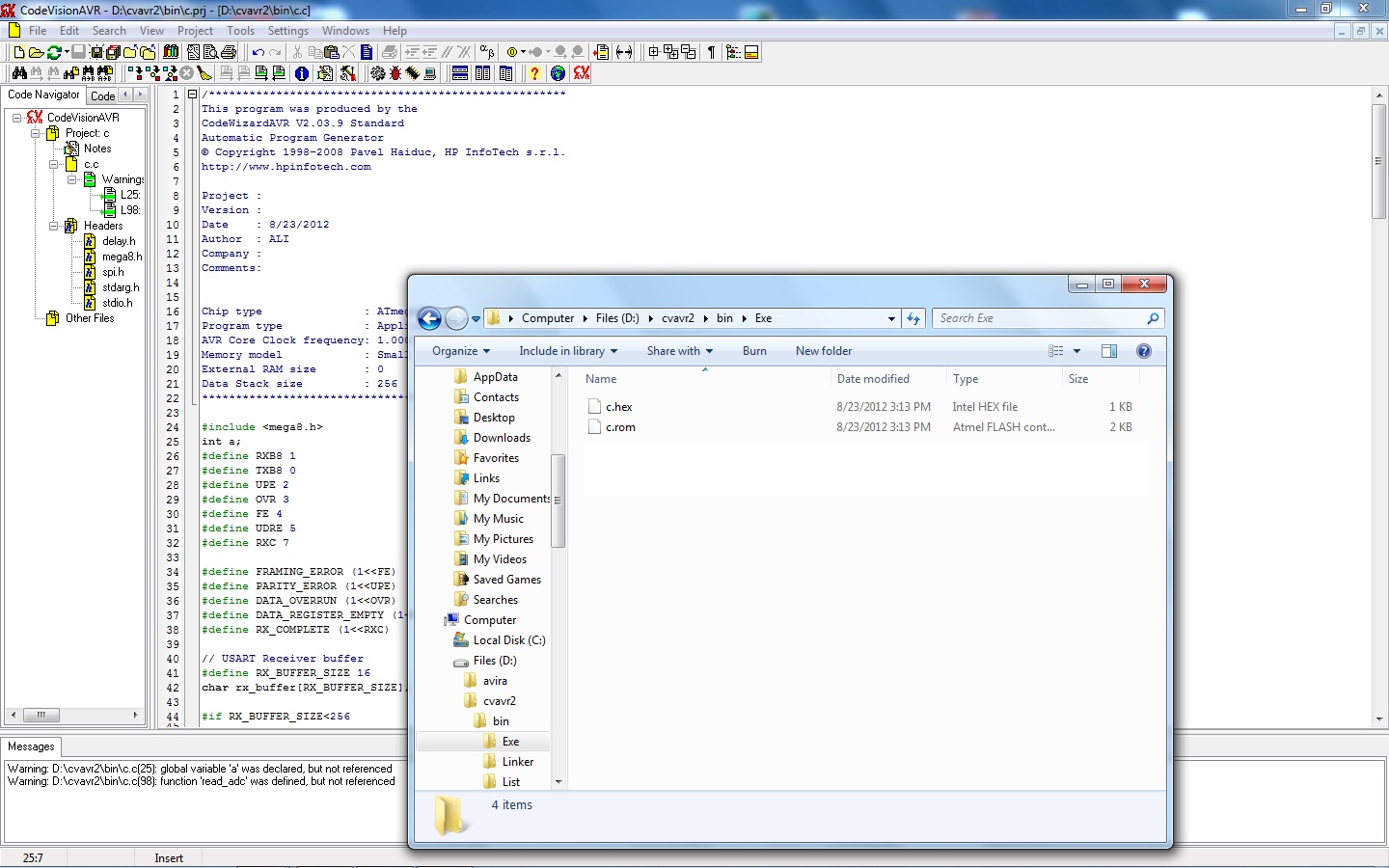Open the Organize dropdown in Explorer
Screen dimensions: 1389x868
click(461, 351)
